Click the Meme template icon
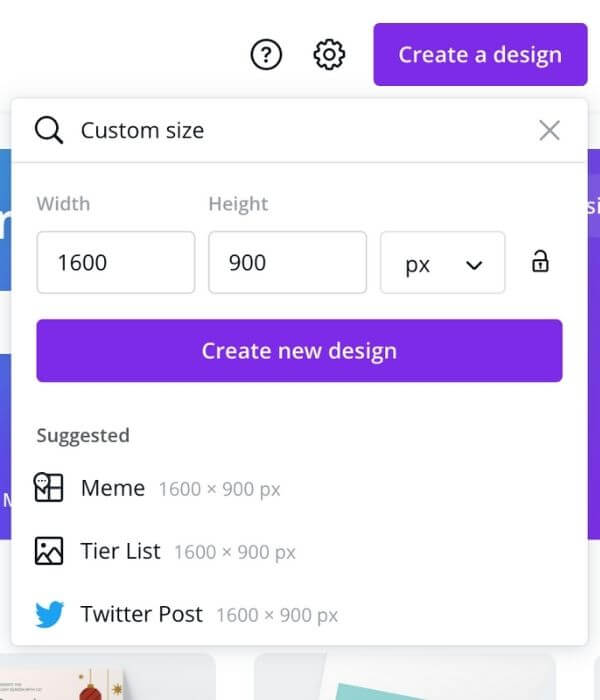 click(49, 488)
